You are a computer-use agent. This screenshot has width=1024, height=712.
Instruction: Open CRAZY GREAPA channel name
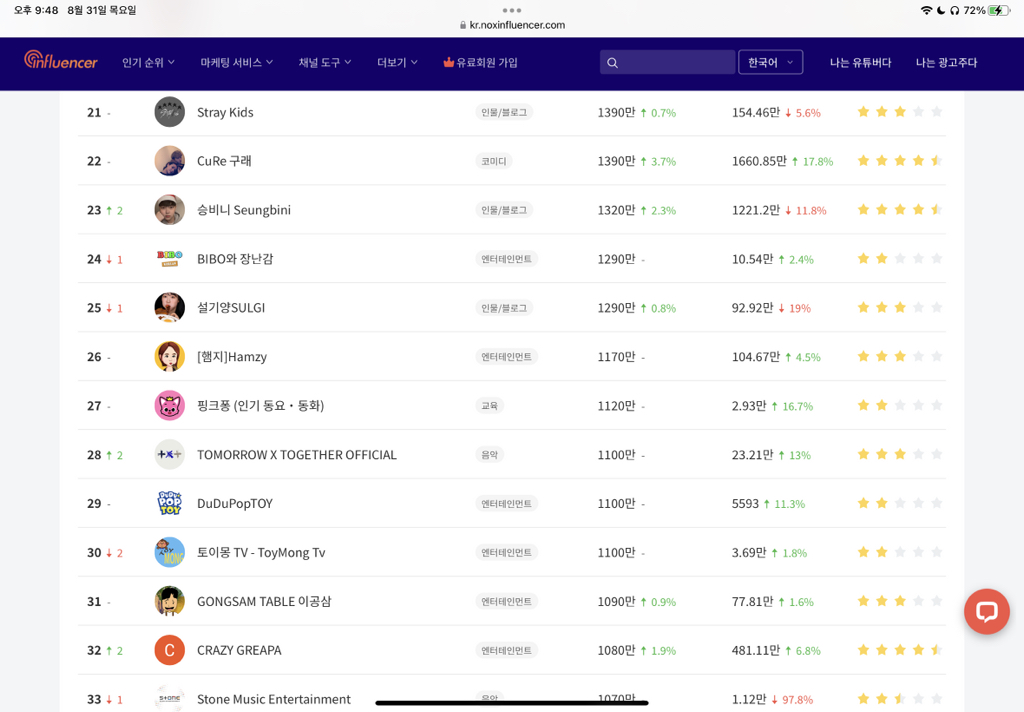pos(239,651)
